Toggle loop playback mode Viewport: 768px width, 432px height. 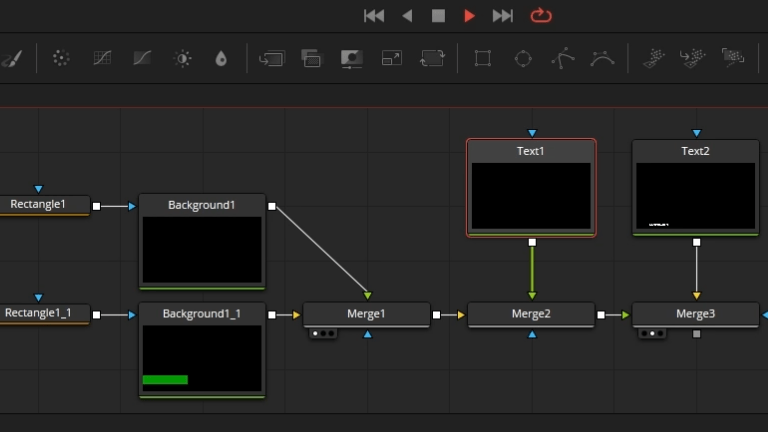[541, 16]
